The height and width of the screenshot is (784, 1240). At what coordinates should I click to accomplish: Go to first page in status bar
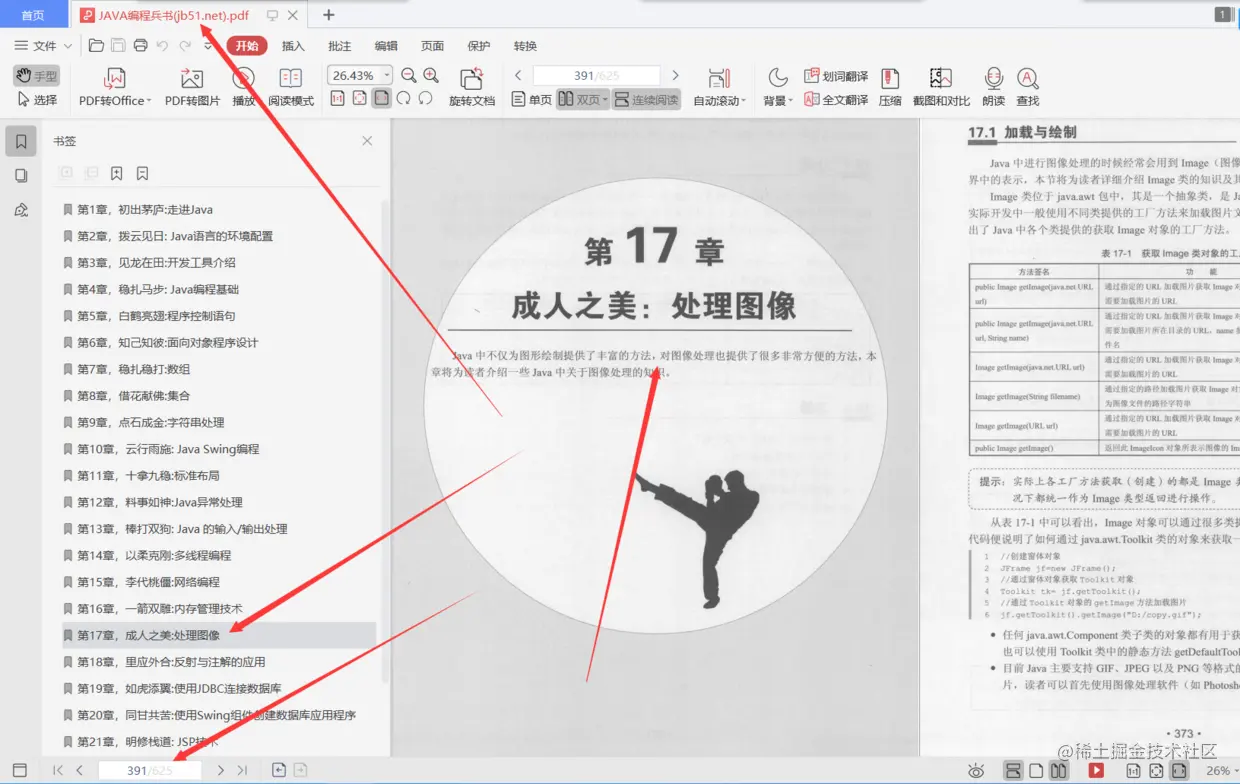[58, 770]
